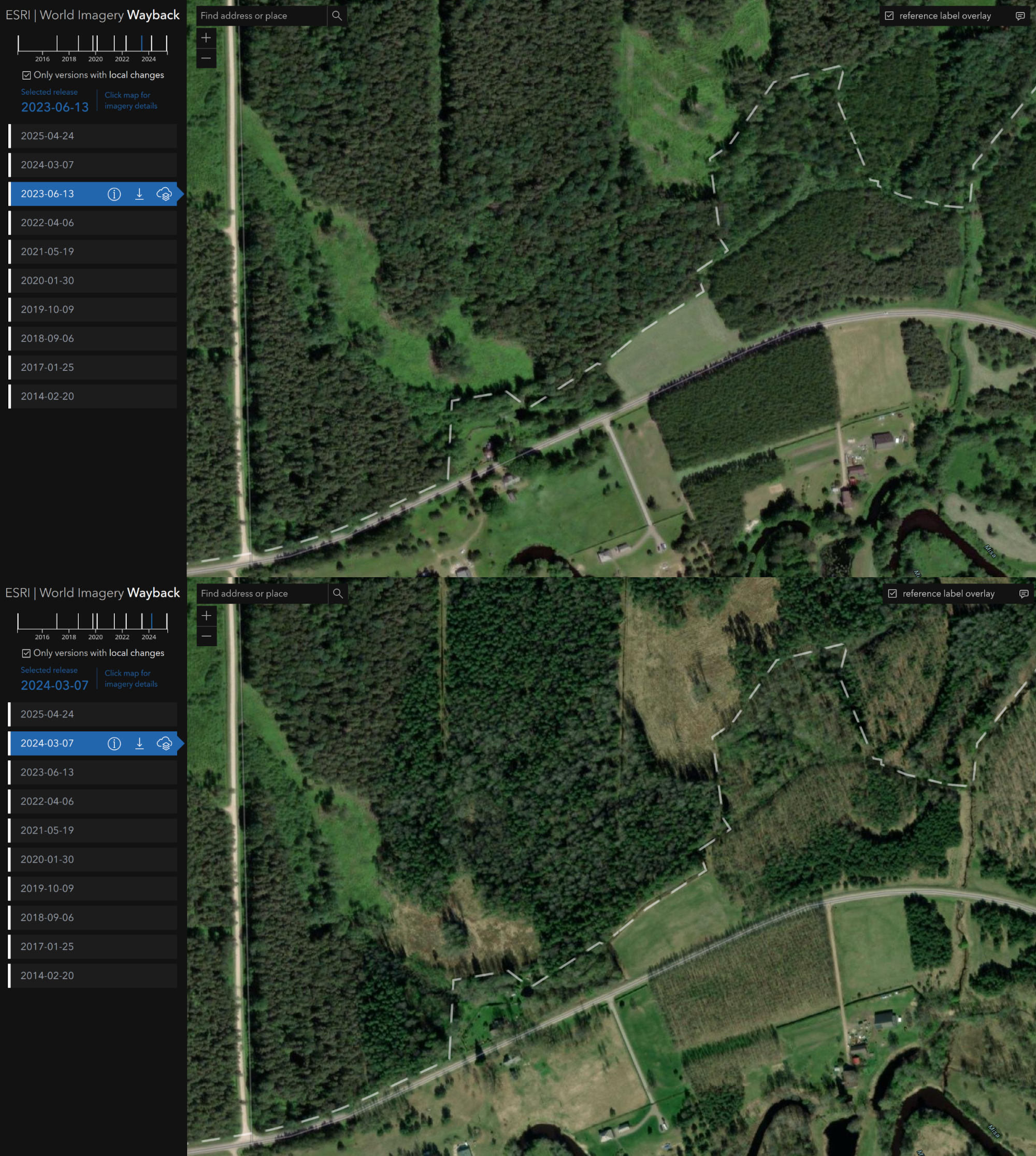The height and width of the screenshot is (1156, 1036).
Task: Click 'Click map for imagery details' text, top window
Action: pos(131,101)
